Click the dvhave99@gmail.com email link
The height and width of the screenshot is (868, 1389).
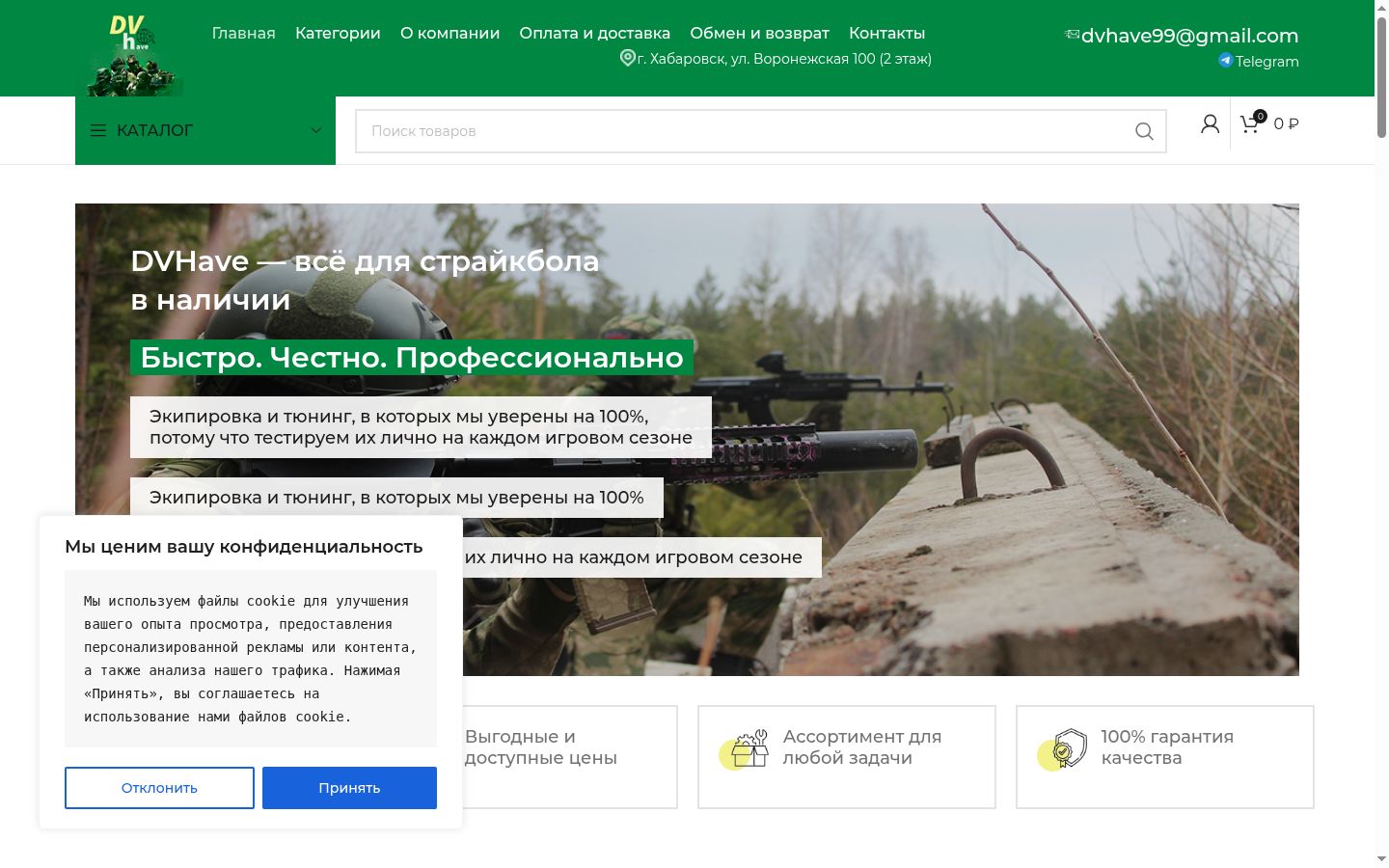1189,36
